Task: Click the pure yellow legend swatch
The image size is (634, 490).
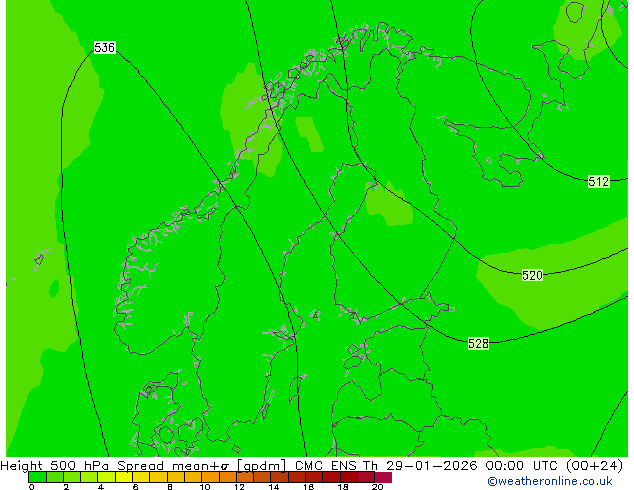Action: click(x=124, y=477)
